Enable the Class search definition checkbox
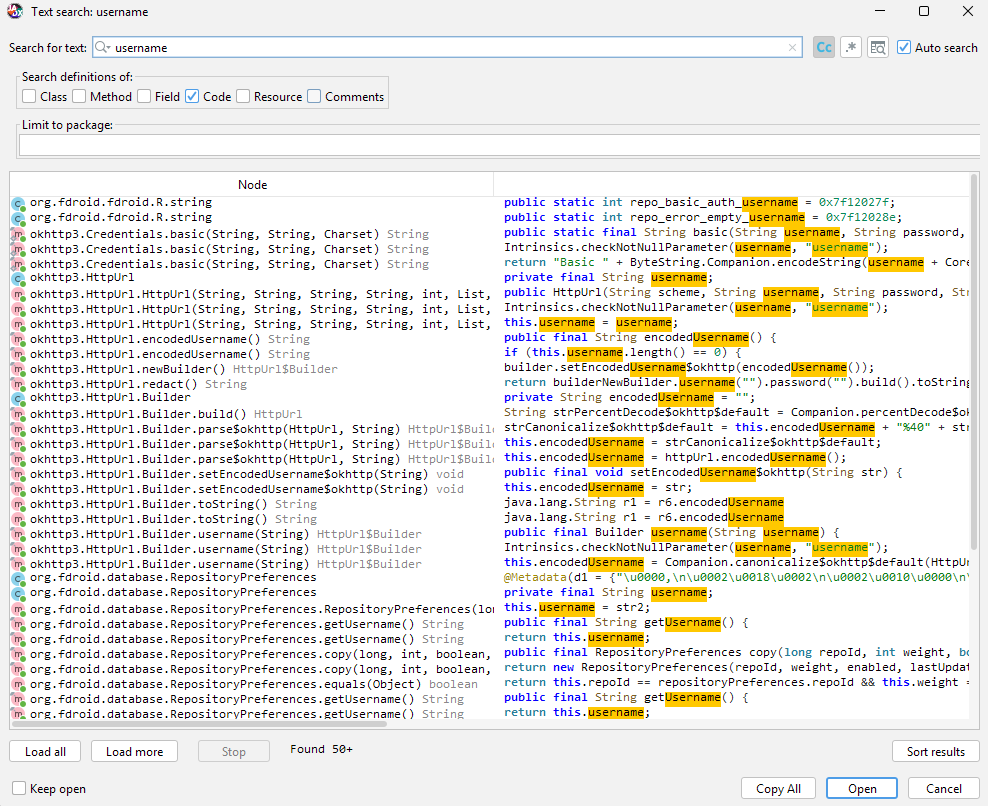 coord(29,97)
